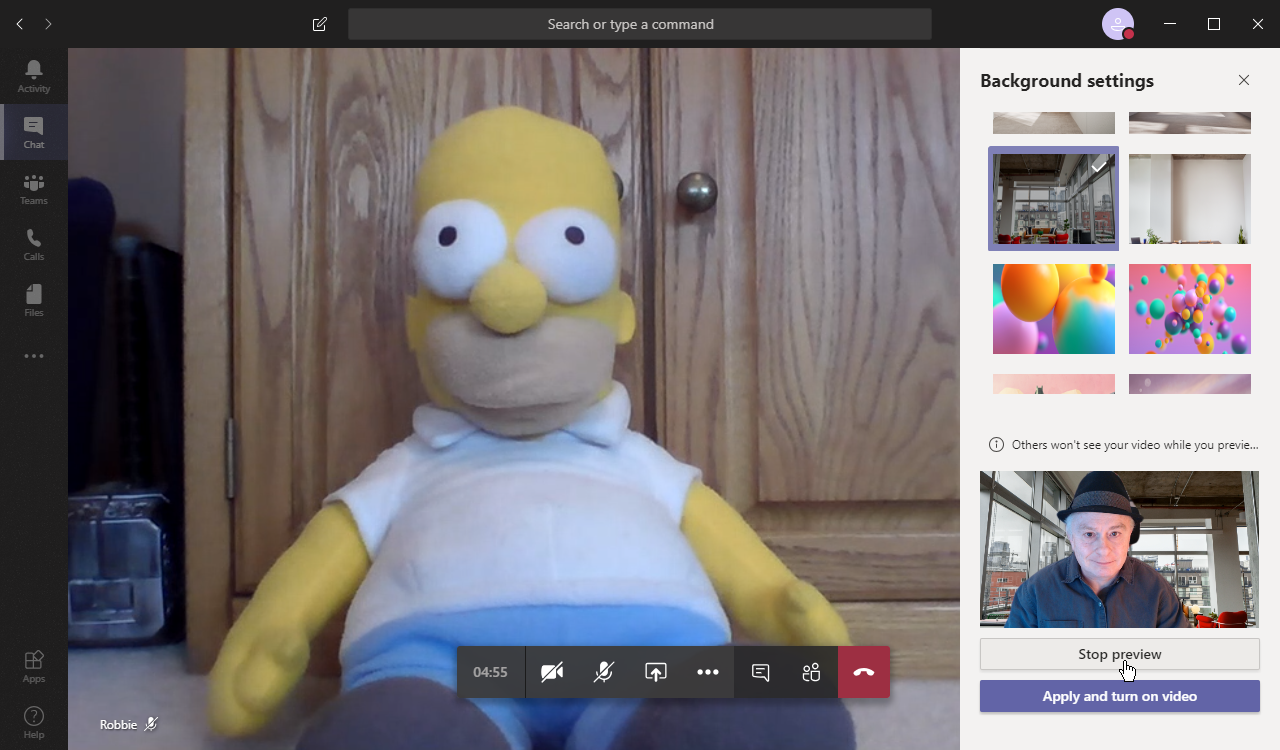Turn camera on in call toolbar

coord(551,672)
